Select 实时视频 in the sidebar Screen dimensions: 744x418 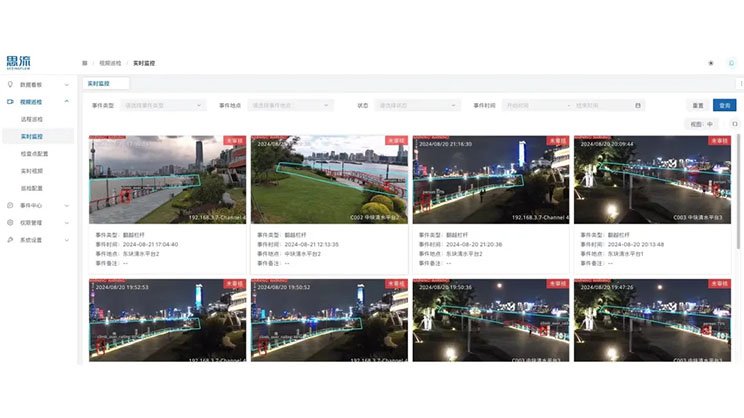[32, 171]
